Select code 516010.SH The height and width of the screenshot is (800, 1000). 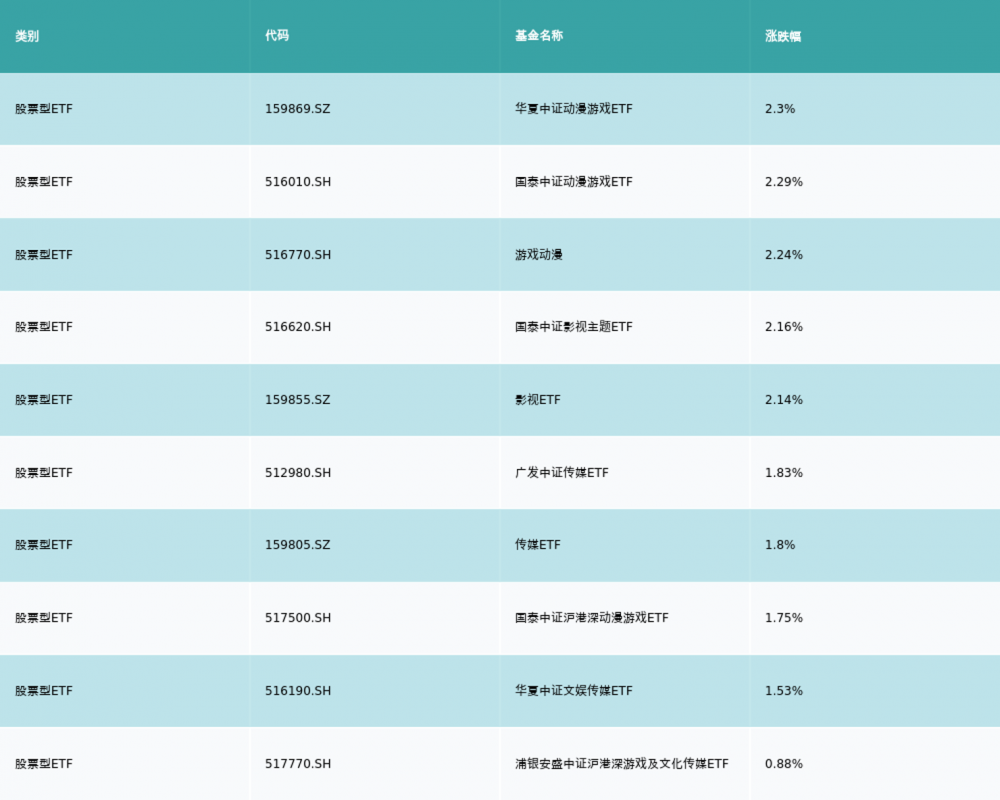[298, 182]
